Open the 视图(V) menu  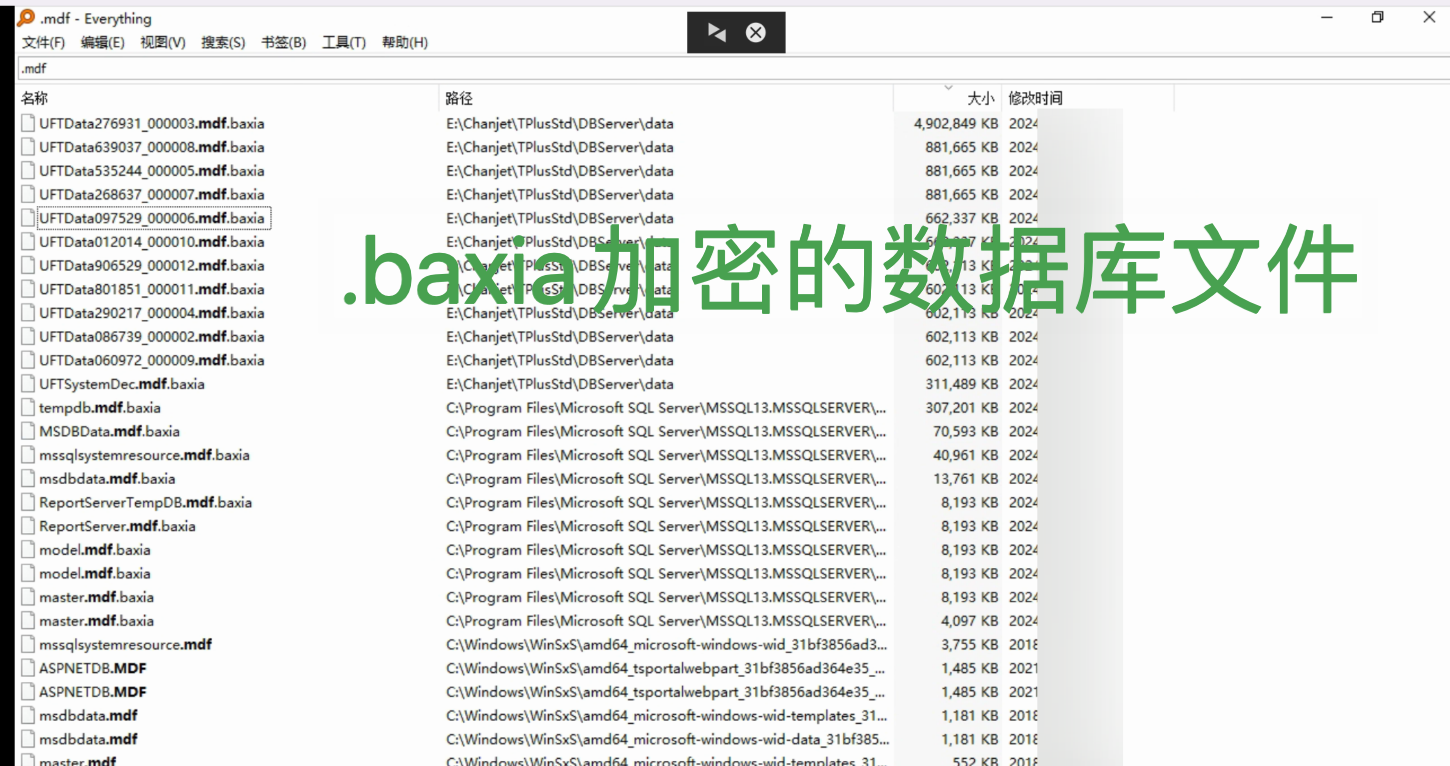163,43
